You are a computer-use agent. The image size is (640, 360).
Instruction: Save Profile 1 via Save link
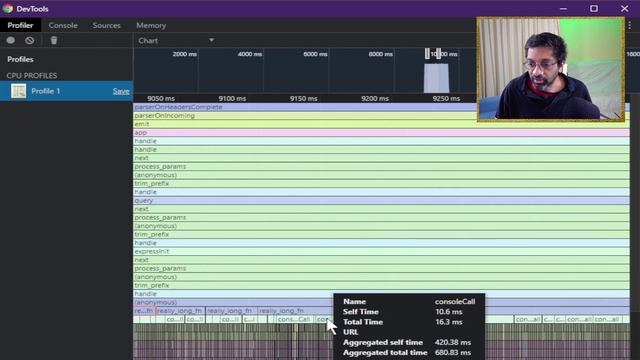coord(121,91)
